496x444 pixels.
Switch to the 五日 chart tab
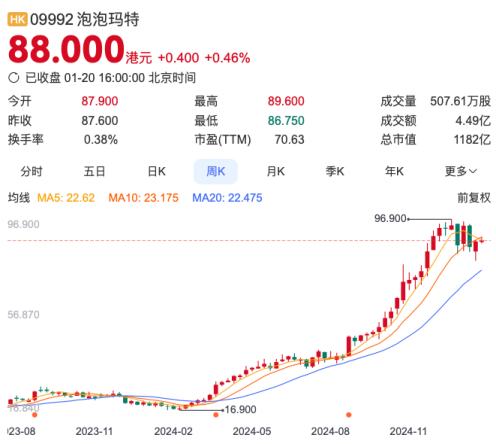[94, 171]
